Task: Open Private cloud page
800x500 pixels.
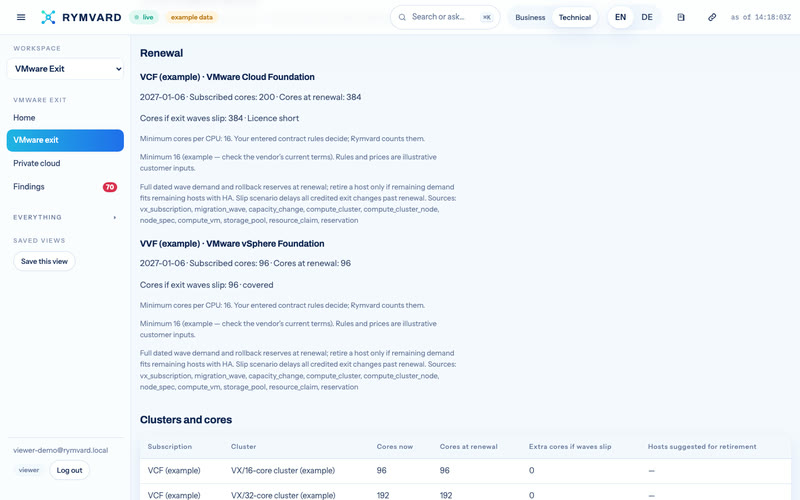Action: 65,163
